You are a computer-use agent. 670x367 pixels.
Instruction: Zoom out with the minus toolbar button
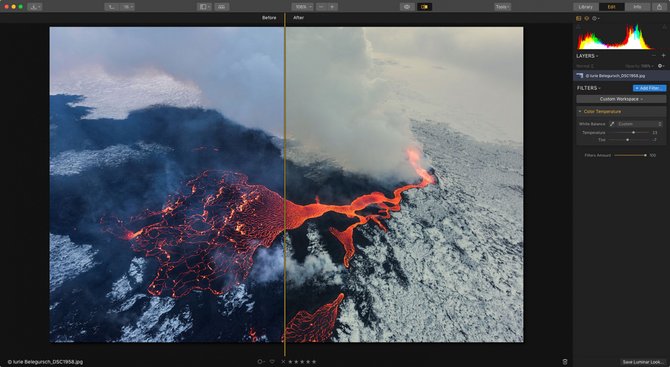pos(322,7)
